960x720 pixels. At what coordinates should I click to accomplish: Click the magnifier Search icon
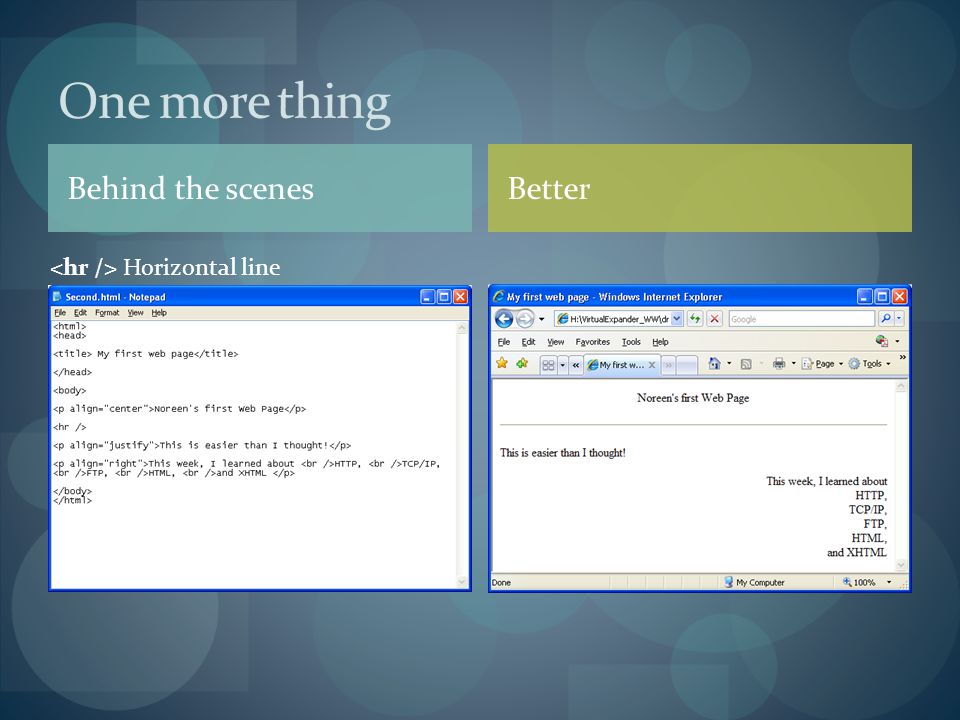885,319
